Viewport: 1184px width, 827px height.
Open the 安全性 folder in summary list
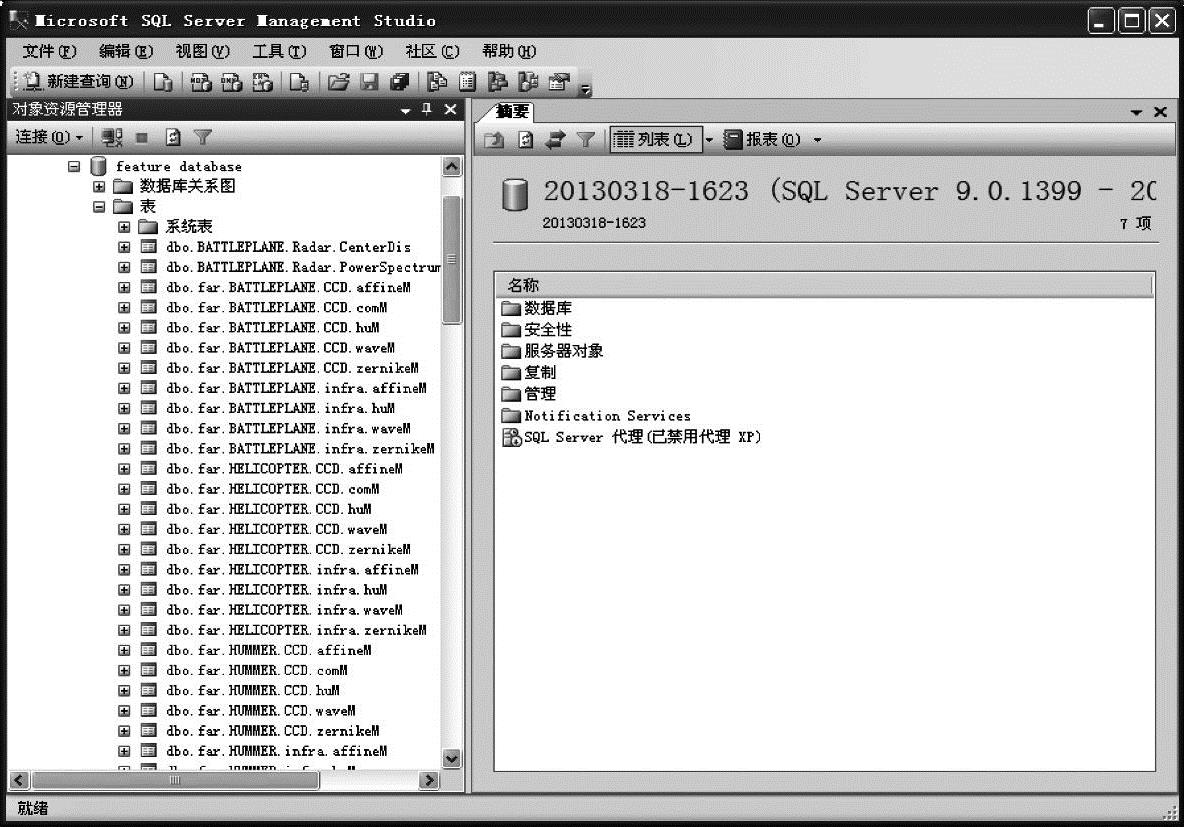[x=537, y=329]
